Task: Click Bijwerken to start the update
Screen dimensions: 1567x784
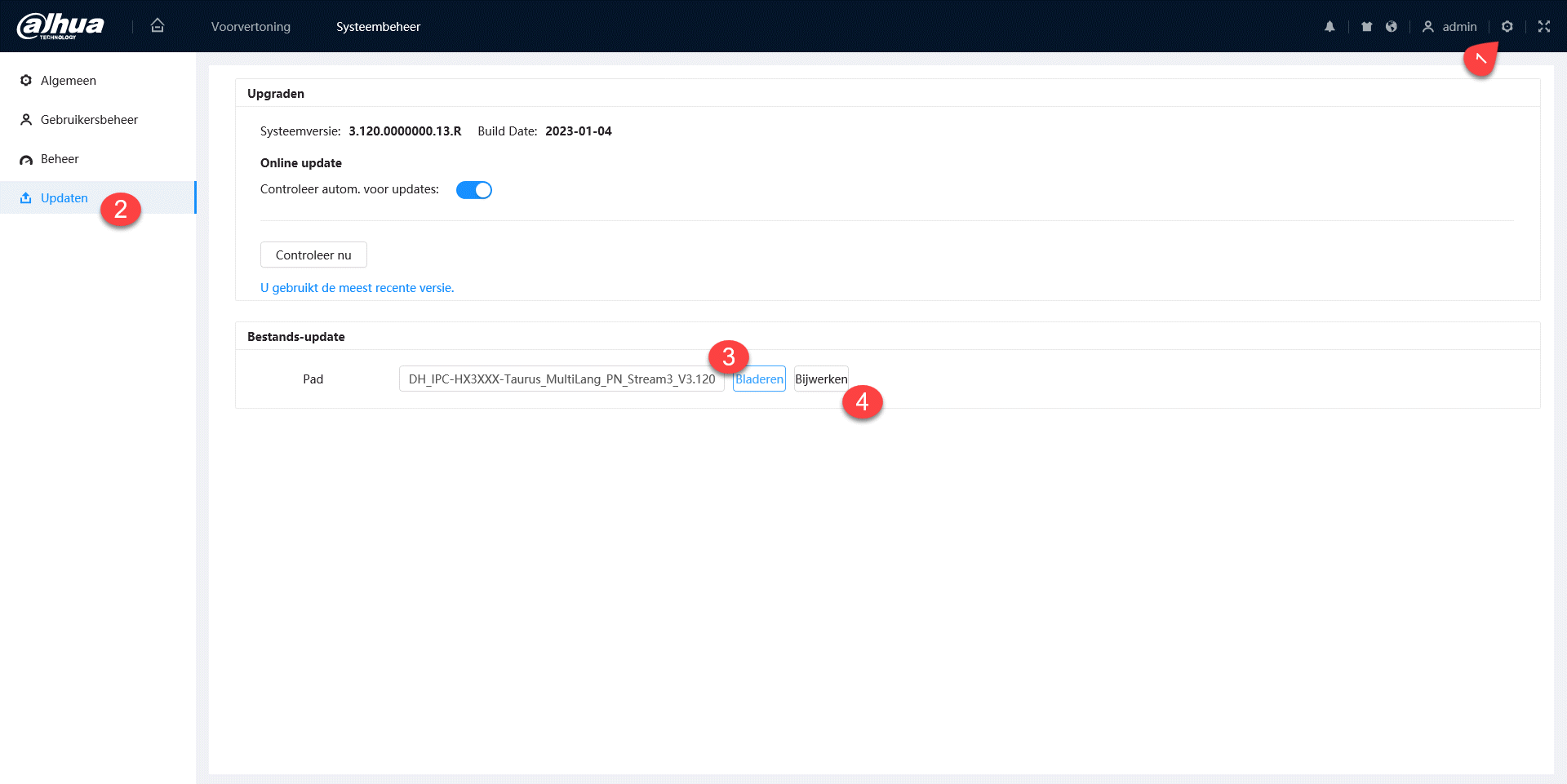Action: (821, 379)
